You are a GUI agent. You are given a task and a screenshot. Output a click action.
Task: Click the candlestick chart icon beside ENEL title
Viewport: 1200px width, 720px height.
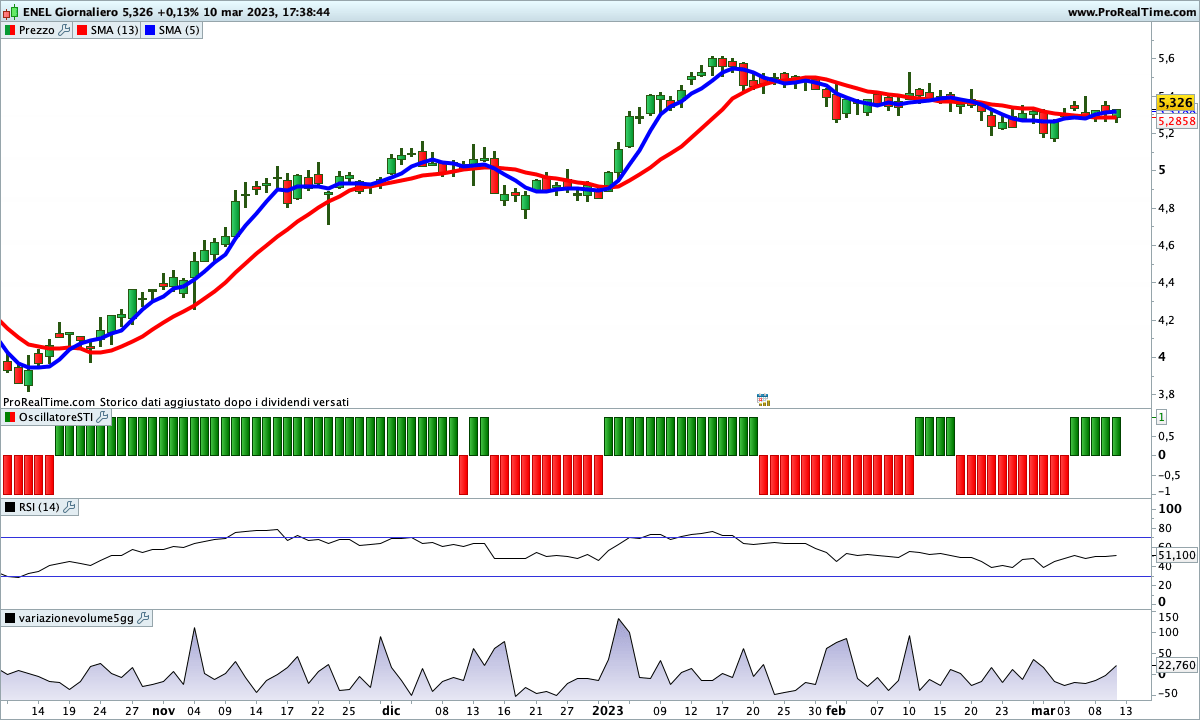[x=11, y=12]
